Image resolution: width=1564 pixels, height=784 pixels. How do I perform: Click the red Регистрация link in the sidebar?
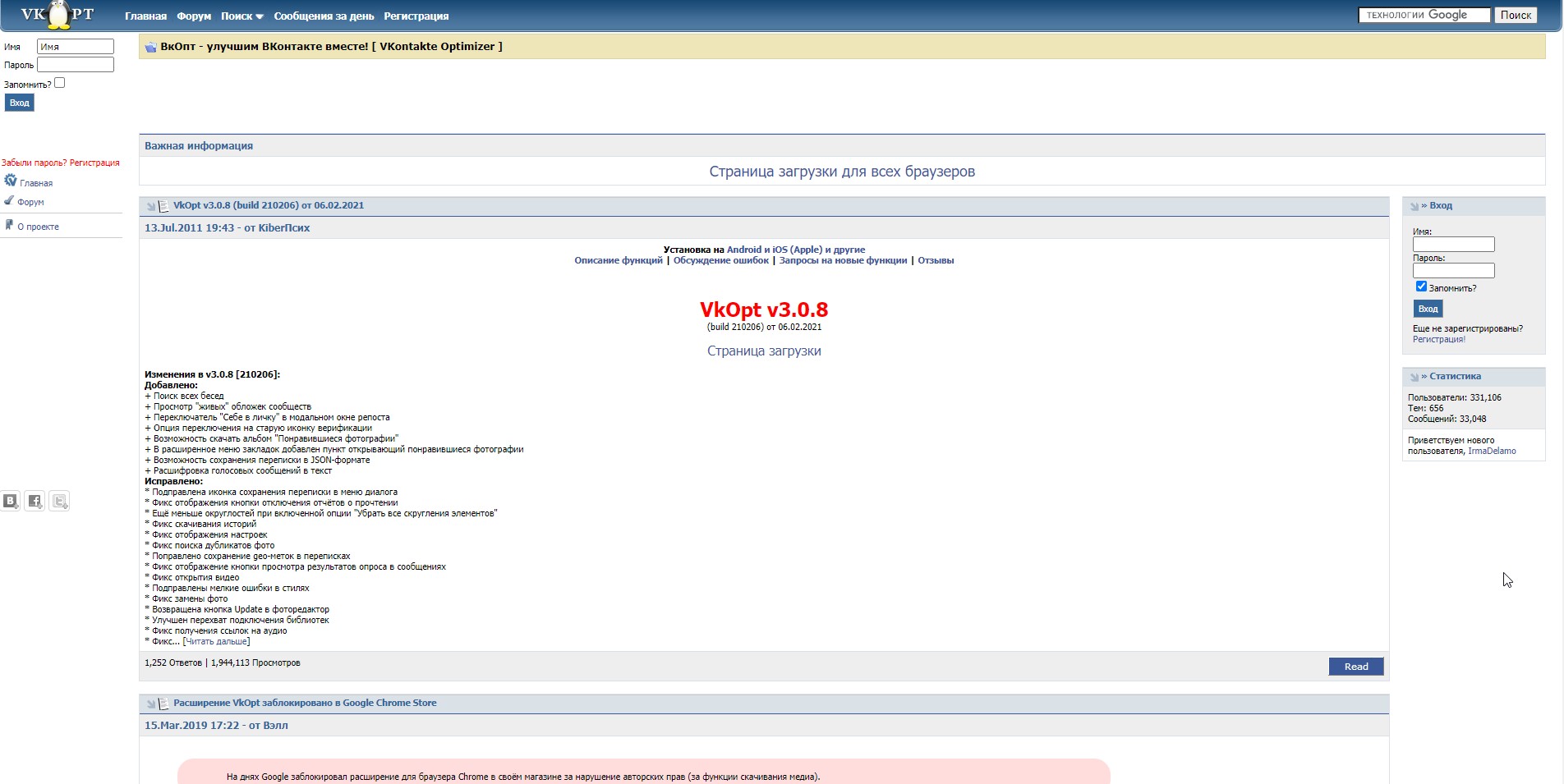click(x=94, y=163)
